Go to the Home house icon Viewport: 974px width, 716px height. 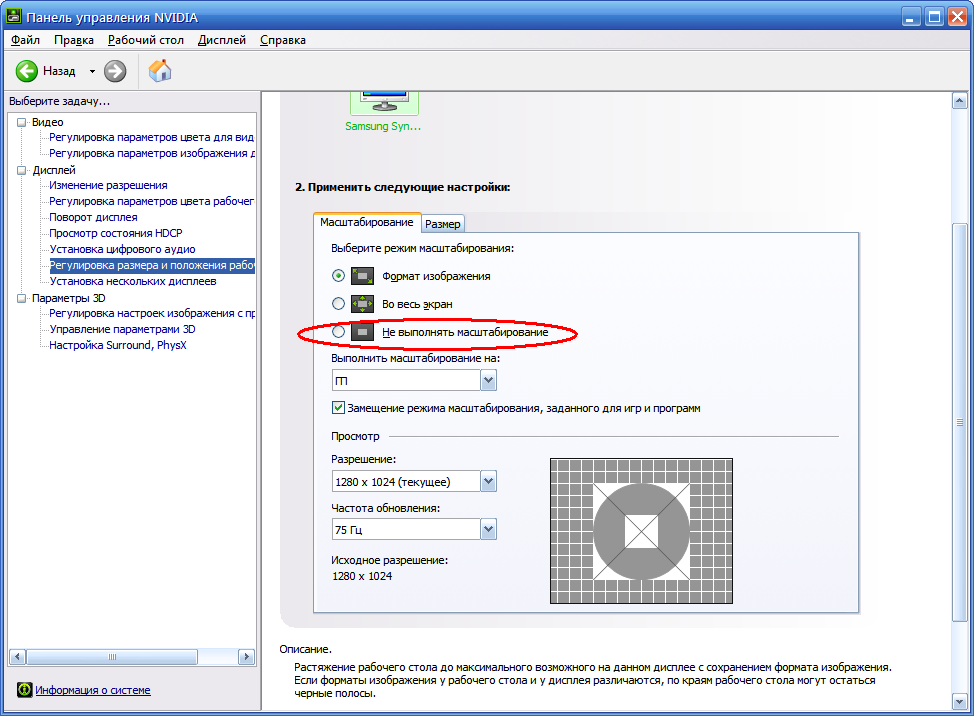point(160,71)
